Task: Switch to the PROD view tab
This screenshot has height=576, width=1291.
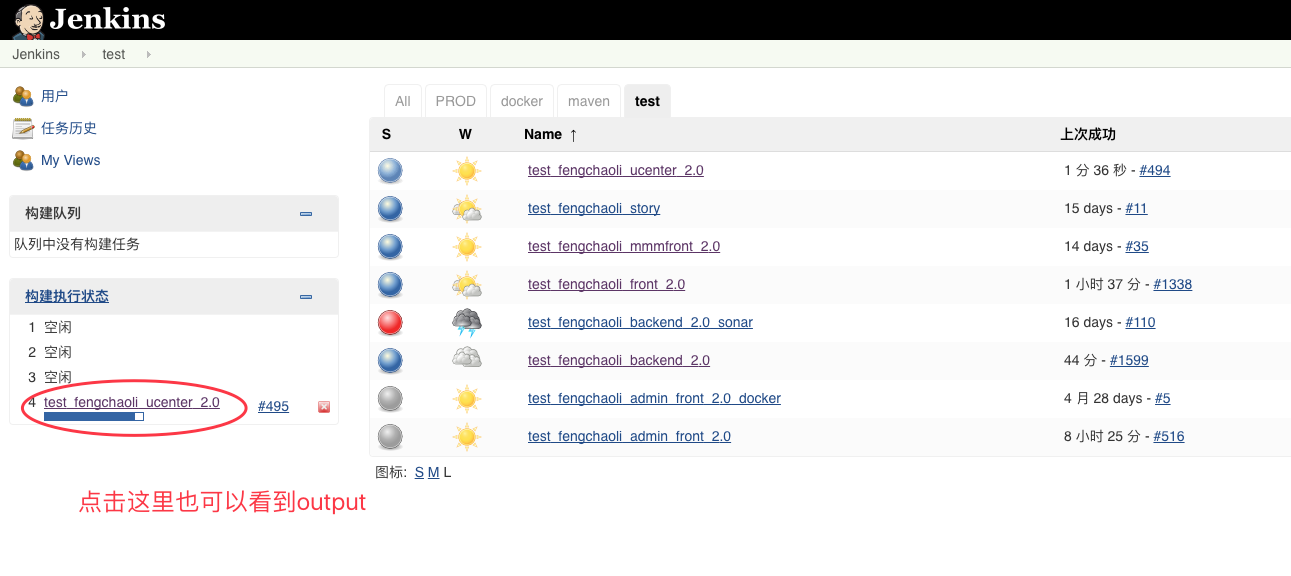Action: (456, 101)
